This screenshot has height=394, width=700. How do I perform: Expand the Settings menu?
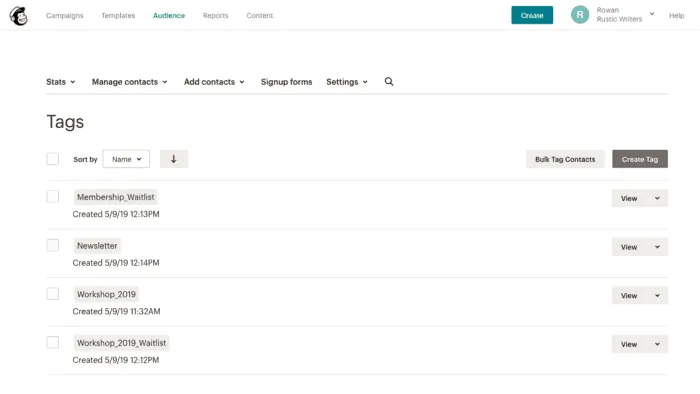pyautogui.click(x=347, y=82)
